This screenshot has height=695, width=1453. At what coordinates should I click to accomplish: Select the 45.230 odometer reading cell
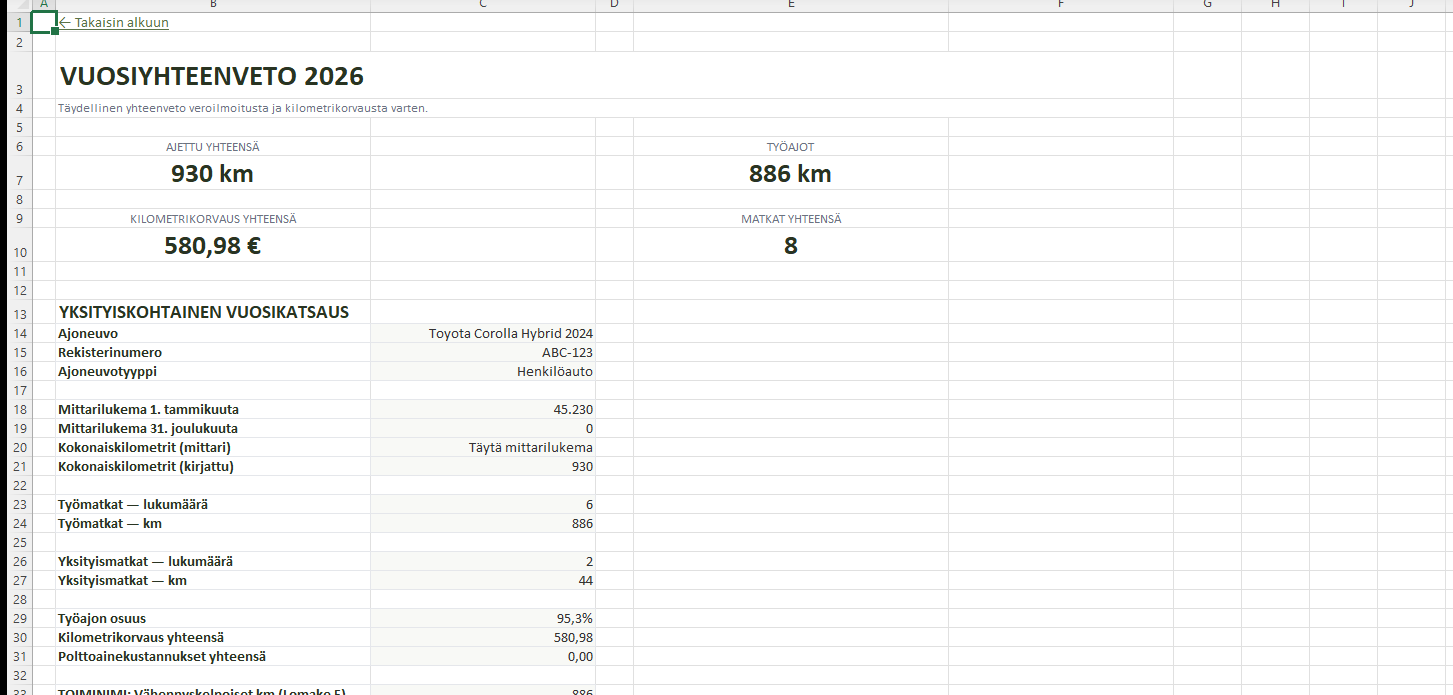click(x=572, y=410)
